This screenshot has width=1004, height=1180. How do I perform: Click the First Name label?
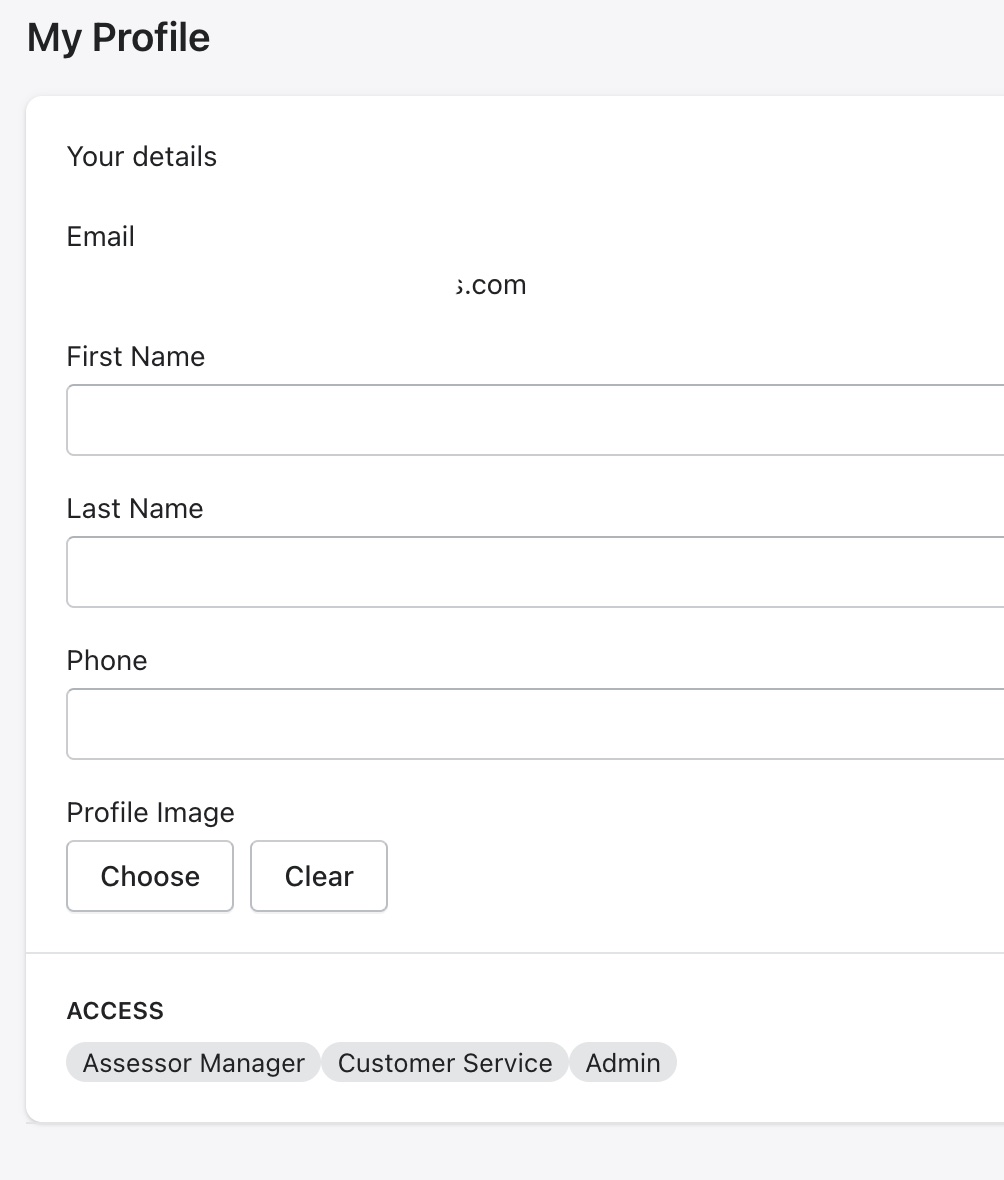(135, 357)
